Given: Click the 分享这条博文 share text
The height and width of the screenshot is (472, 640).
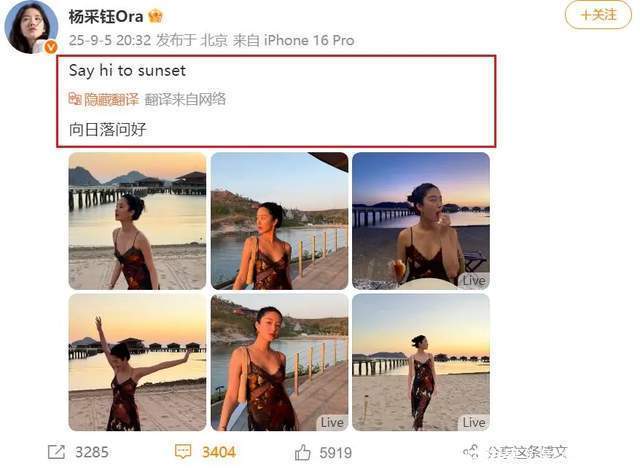Looking at the screenshot, I should tap(527, 452).
